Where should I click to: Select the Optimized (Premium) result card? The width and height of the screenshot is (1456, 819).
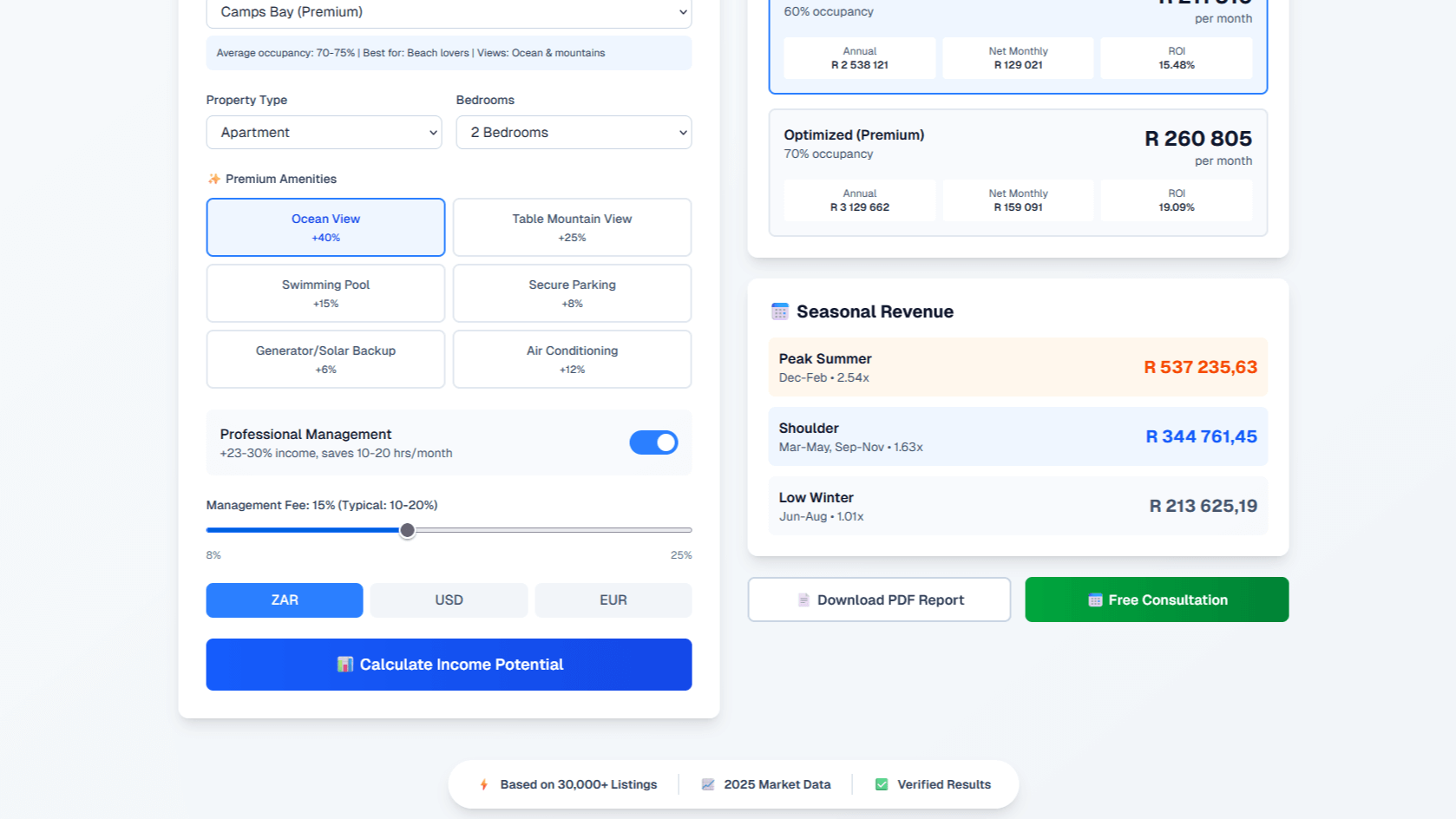(1018, 173)
